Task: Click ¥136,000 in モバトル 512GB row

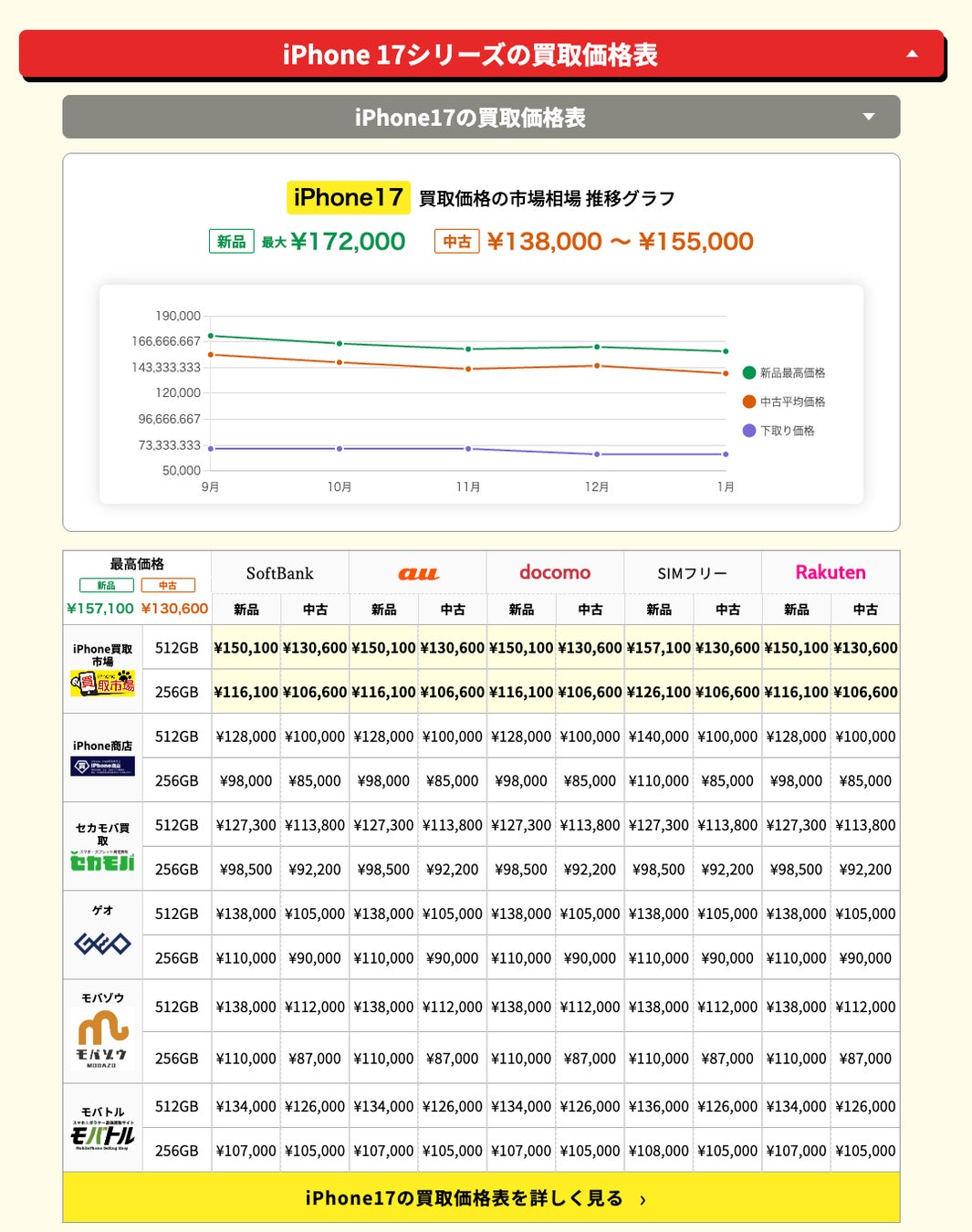Action: click(659, 1106)
